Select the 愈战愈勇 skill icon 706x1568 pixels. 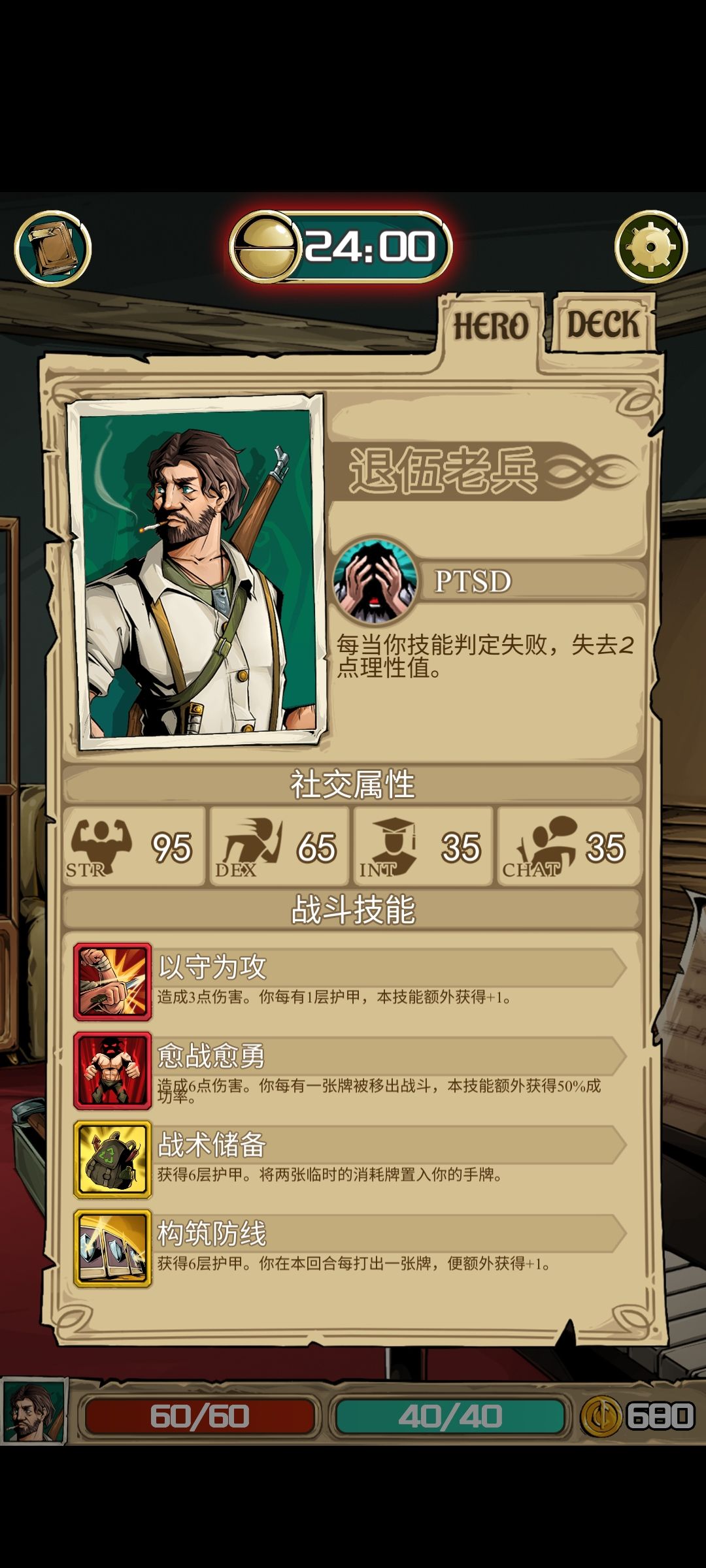tap(112, 1071)
